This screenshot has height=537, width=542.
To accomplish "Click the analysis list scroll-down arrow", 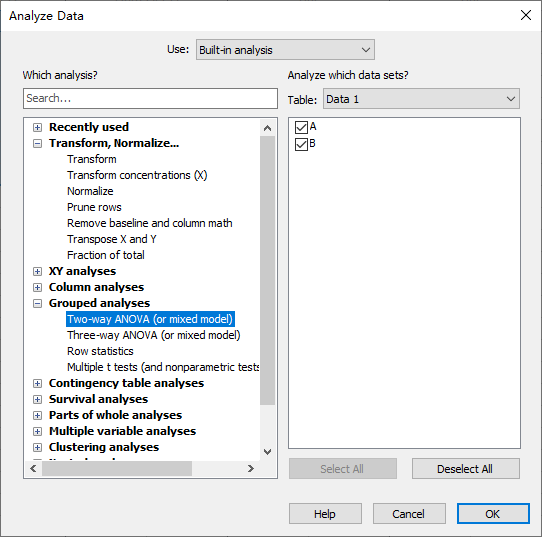I will (x=267, y=452).
